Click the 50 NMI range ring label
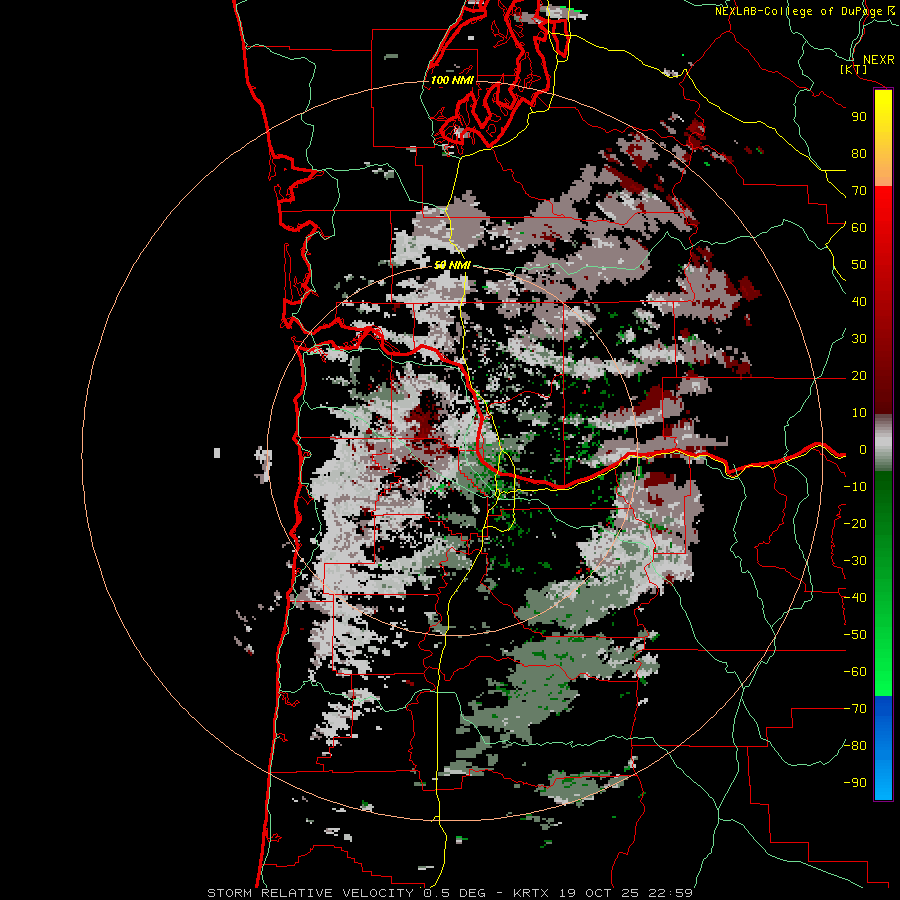The height and width of the screenshot is (900, 900). (452, 265)
